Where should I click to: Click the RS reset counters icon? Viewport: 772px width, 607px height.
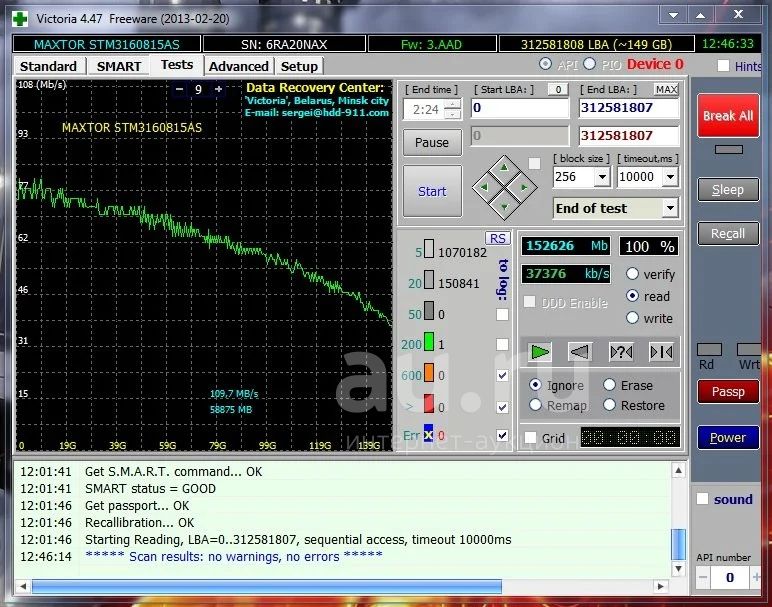(497, 238)
